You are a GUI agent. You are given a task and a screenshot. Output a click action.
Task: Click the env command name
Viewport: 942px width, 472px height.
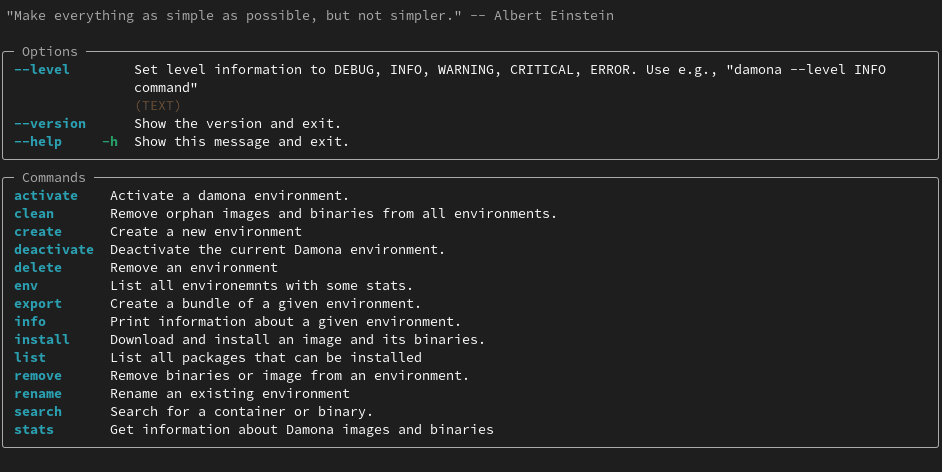(26, 286)
